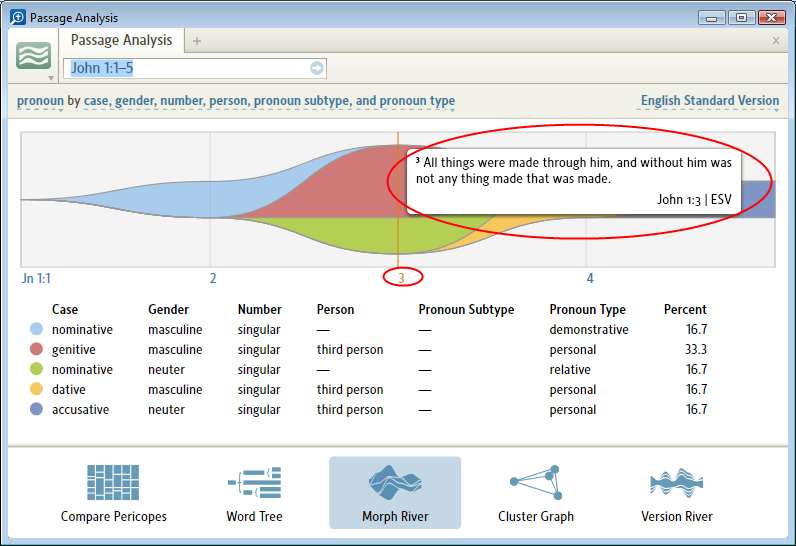Open the Compare Pericopes view
The height and width of the screenshot is (546, 796).
coord(113,493)
